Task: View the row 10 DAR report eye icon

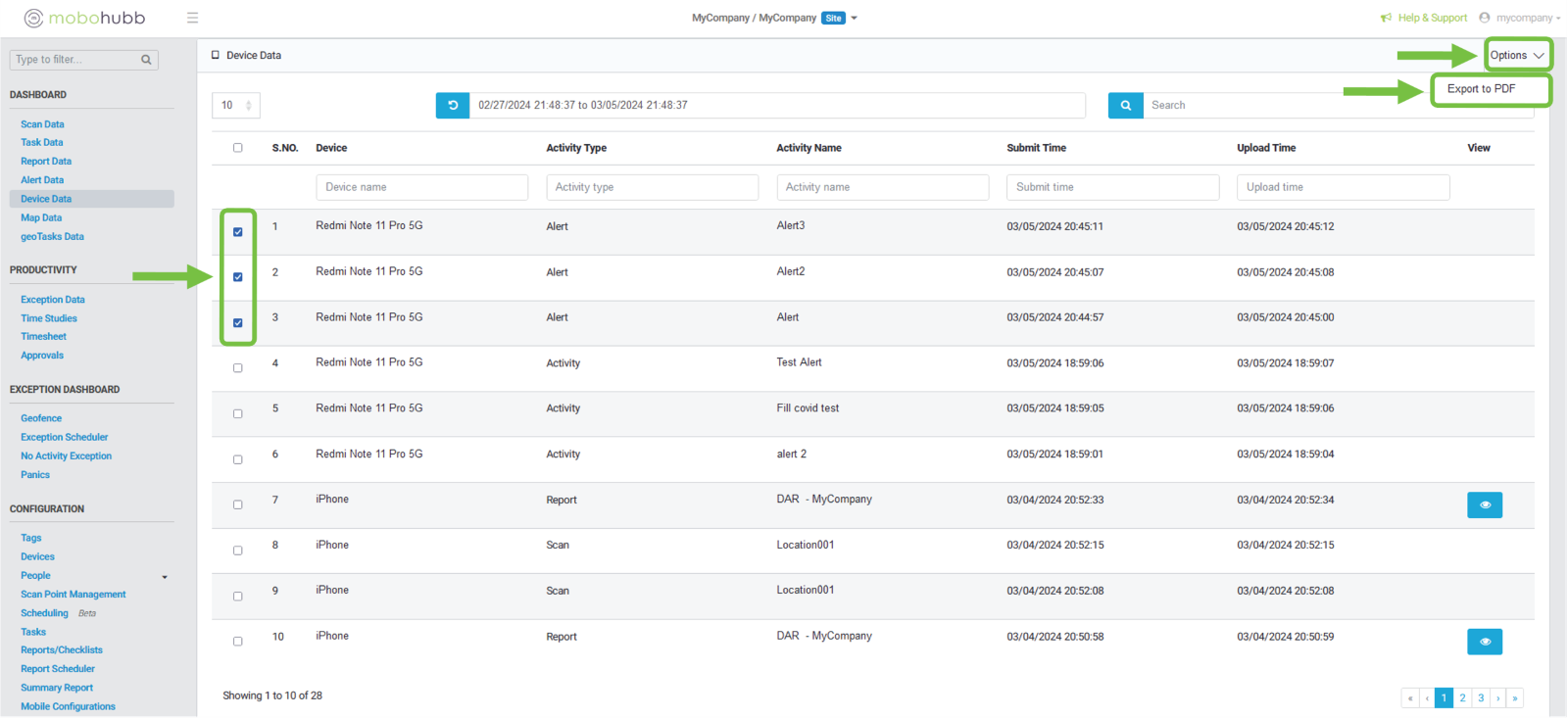Action: coord(1484,642)
